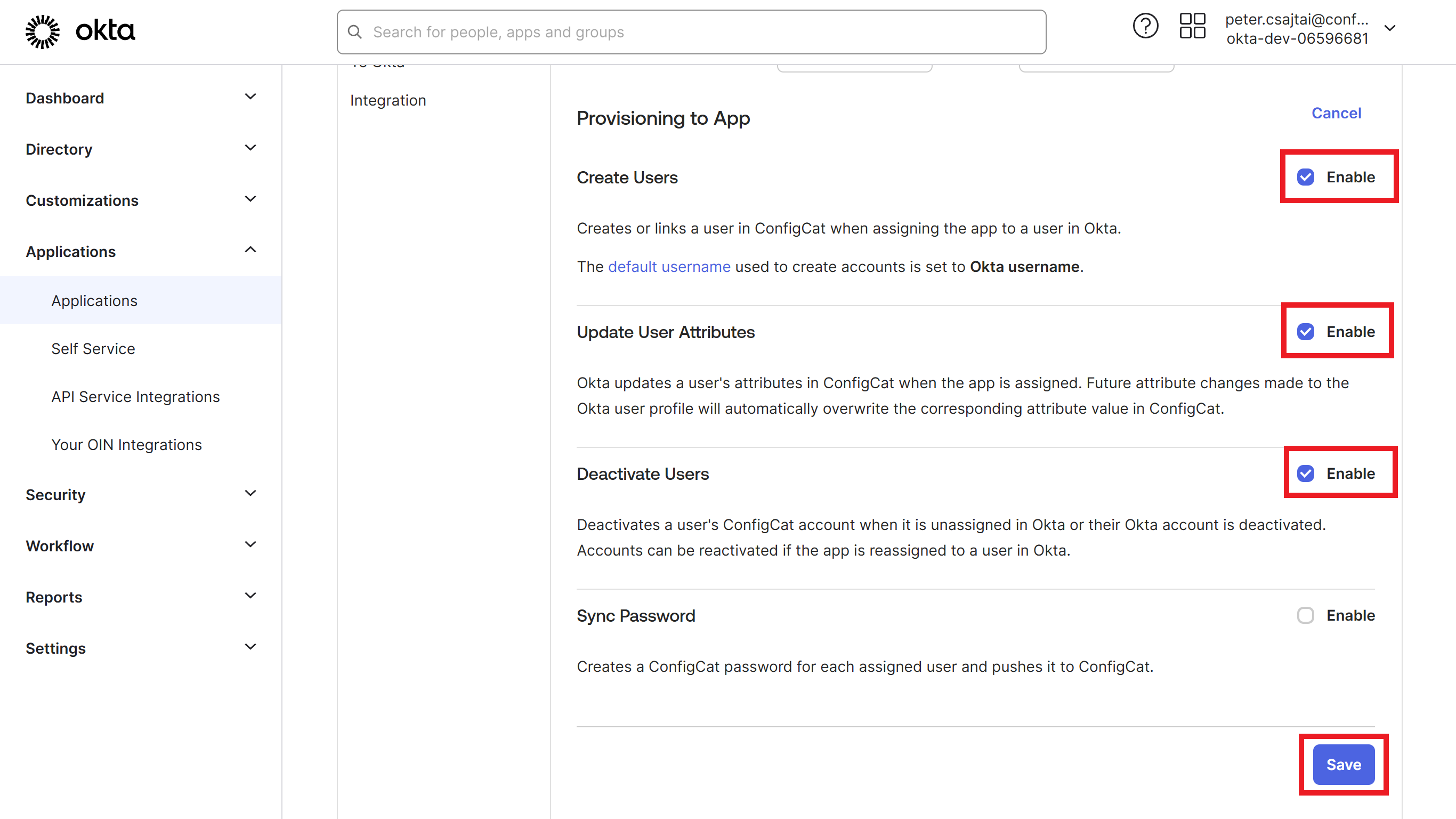This screenshot has height=819, width=1456.
Task: Open Self Service from the sidebar
Action: 93,348
